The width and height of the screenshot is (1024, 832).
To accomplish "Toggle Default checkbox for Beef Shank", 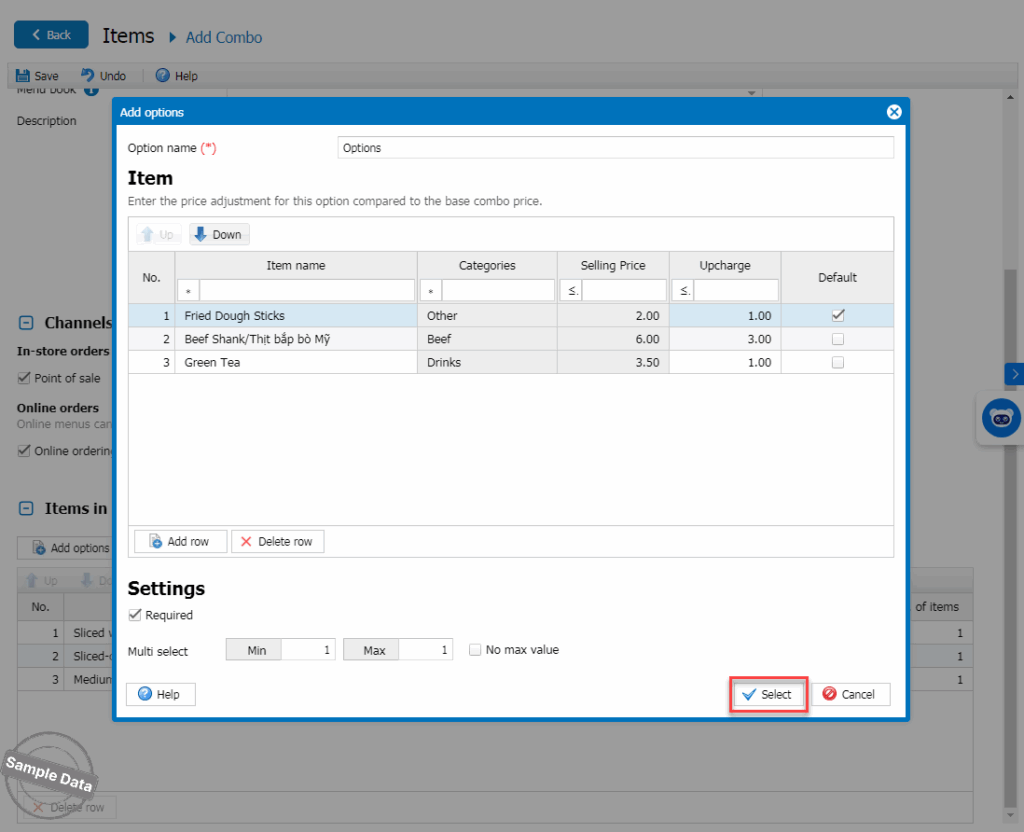I will (838, 339).
